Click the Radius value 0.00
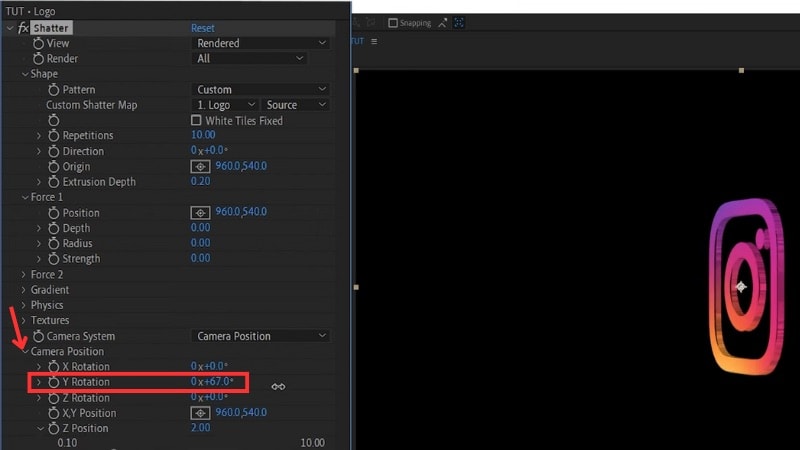Viewport: 800px width, 450px height. click(x=201, y=242)
